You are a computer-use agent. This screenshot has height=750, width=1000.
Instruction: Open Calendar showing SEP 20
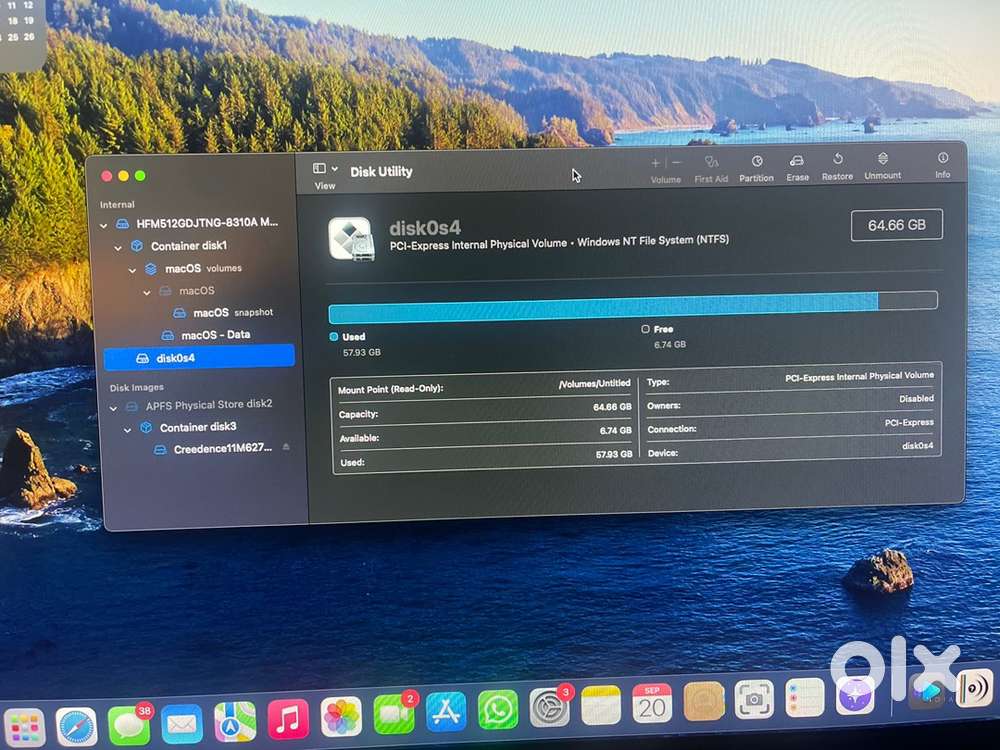click(x=652, y=703)
